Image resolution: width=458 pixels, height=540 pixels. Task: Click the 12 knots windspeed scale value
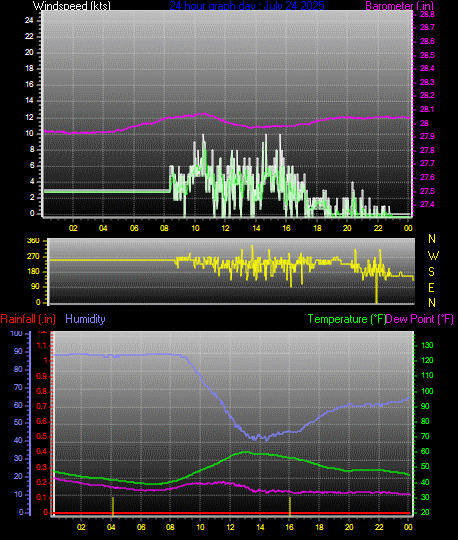[29, 117]
